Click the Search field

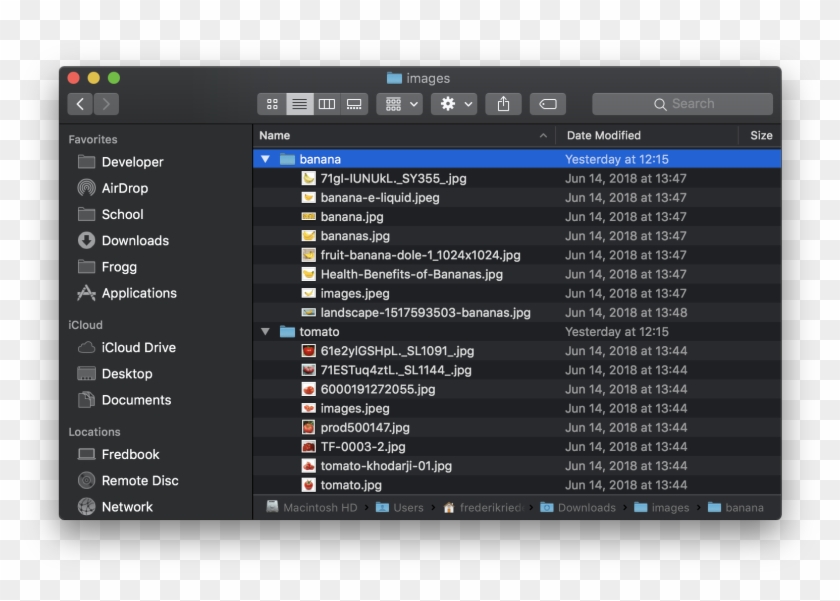coord(682,104)
